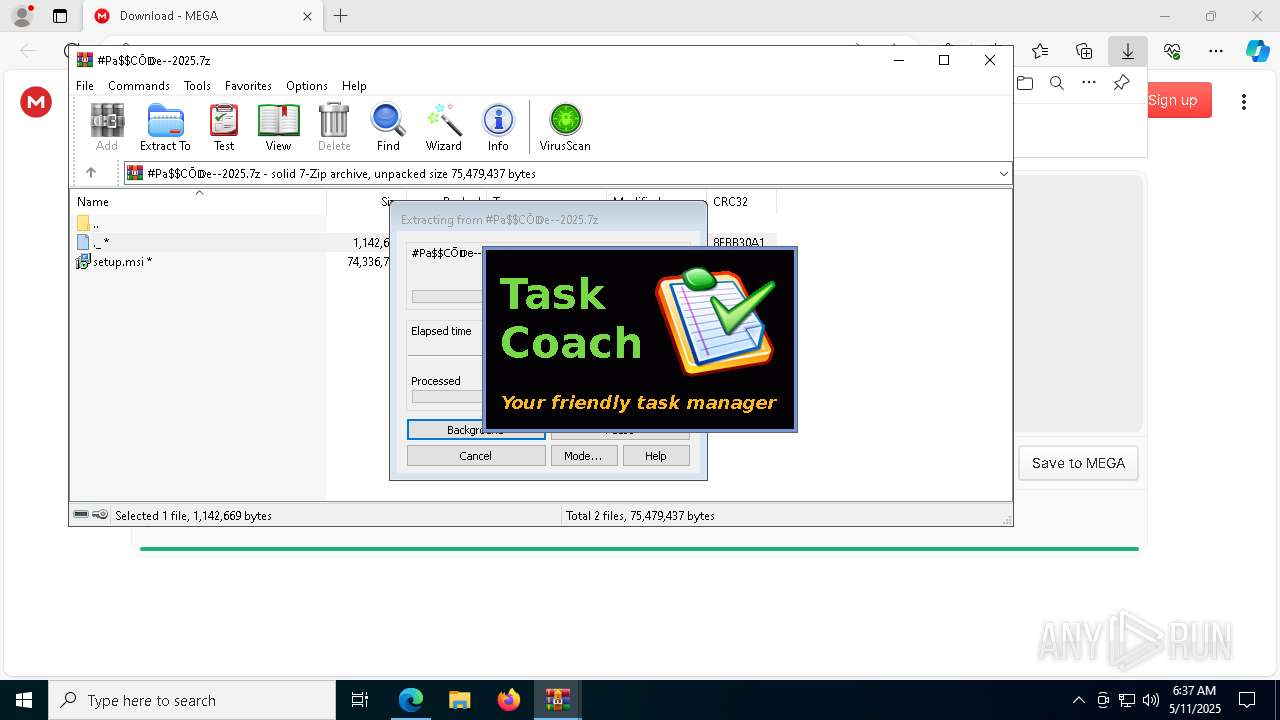Open the Tools menu

tap(197, 86)
